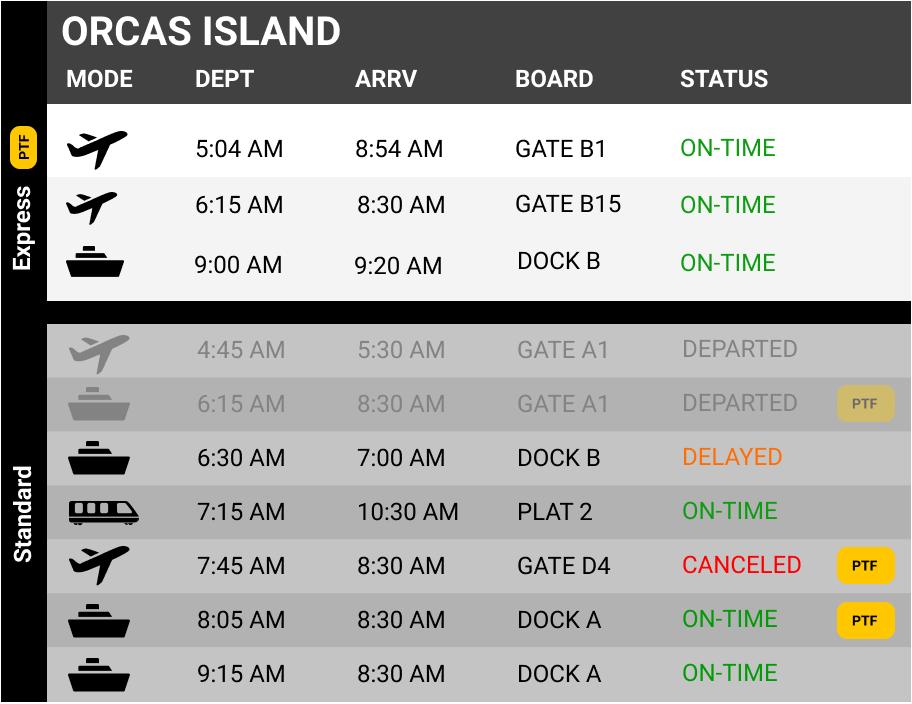Select the Express section side tab
The image size is (912, 704).
23,228
